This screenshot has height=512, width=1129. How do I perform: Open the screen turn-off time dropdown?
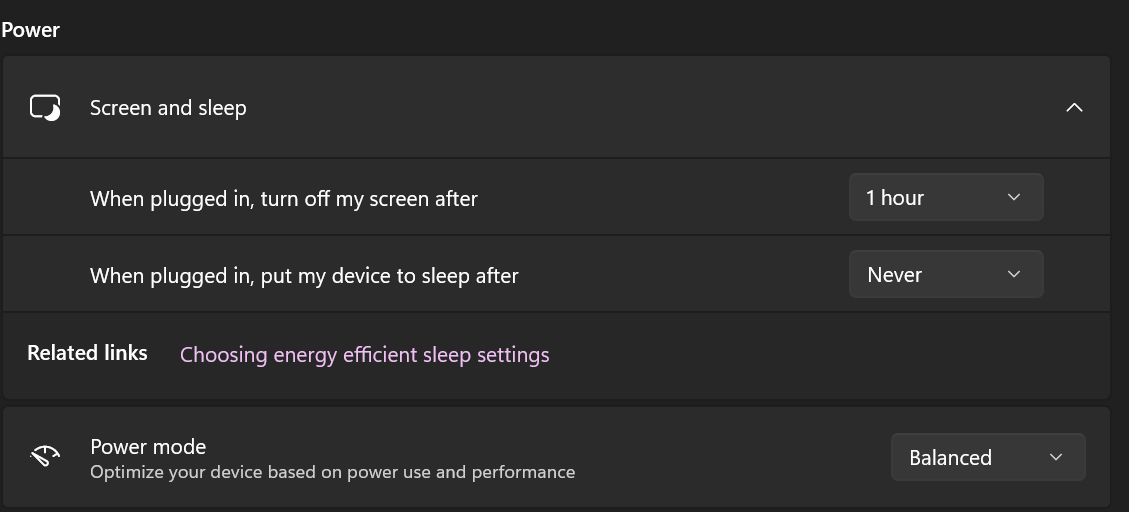(945, 198)
